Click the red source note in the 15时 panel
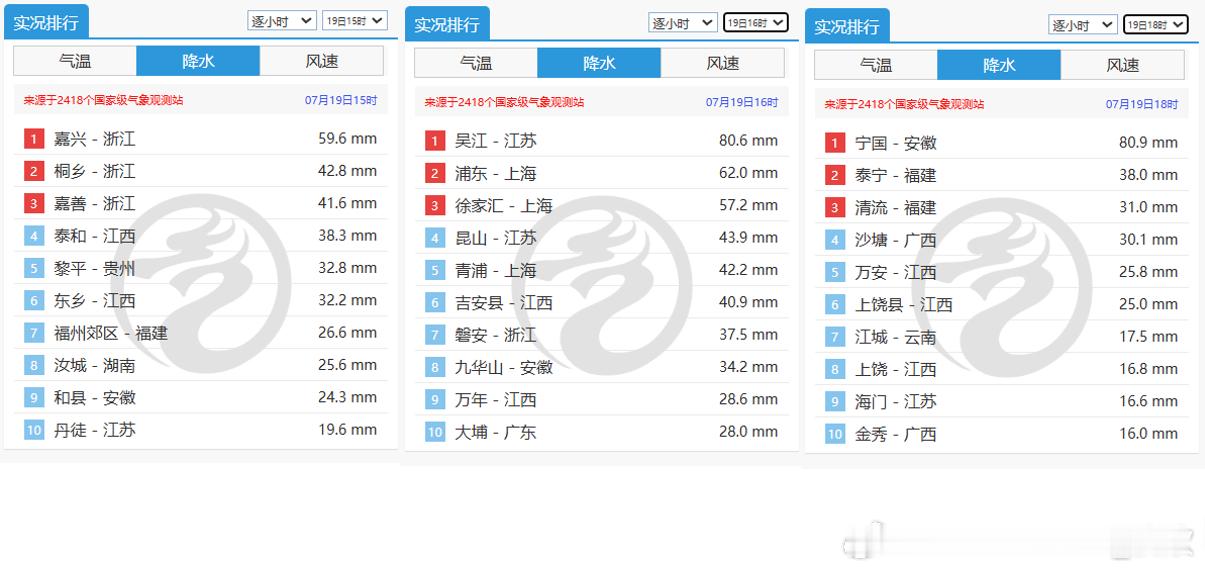Image resolution: width=1205 pixels, height=571 pixels. click(104, 100)
